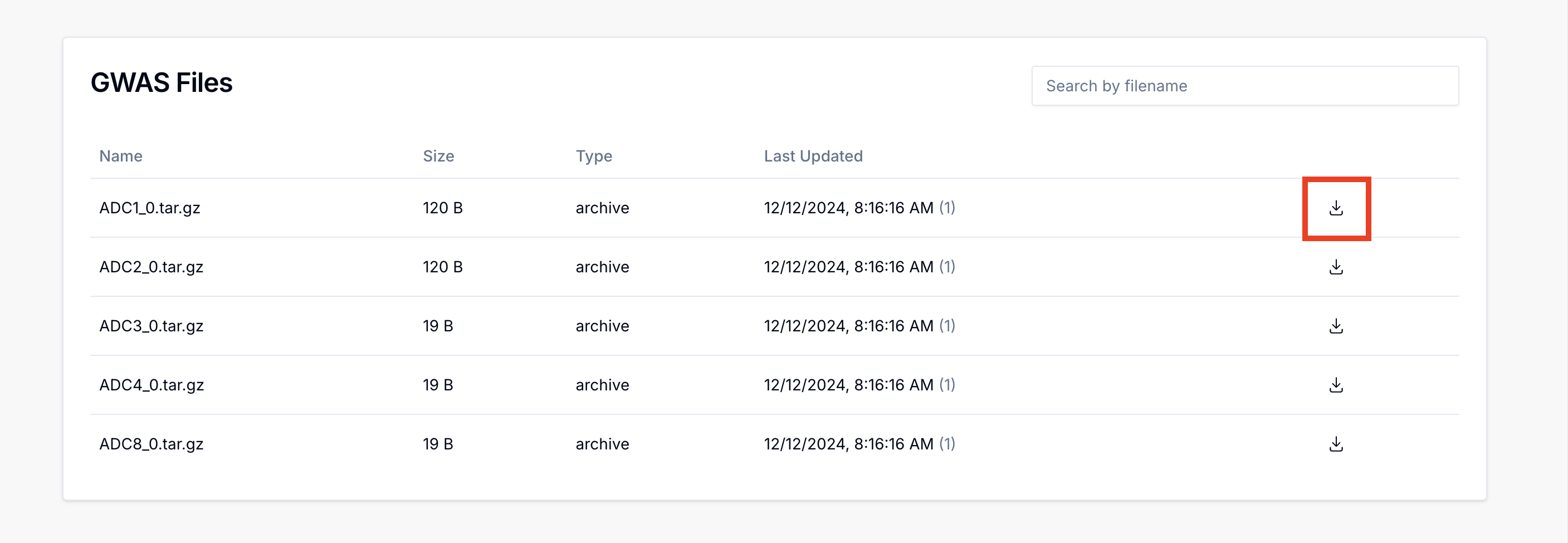Open the ADC1_0.tar.gz file name
This screenshot has width=1568, height=543.
pos(150,208)
